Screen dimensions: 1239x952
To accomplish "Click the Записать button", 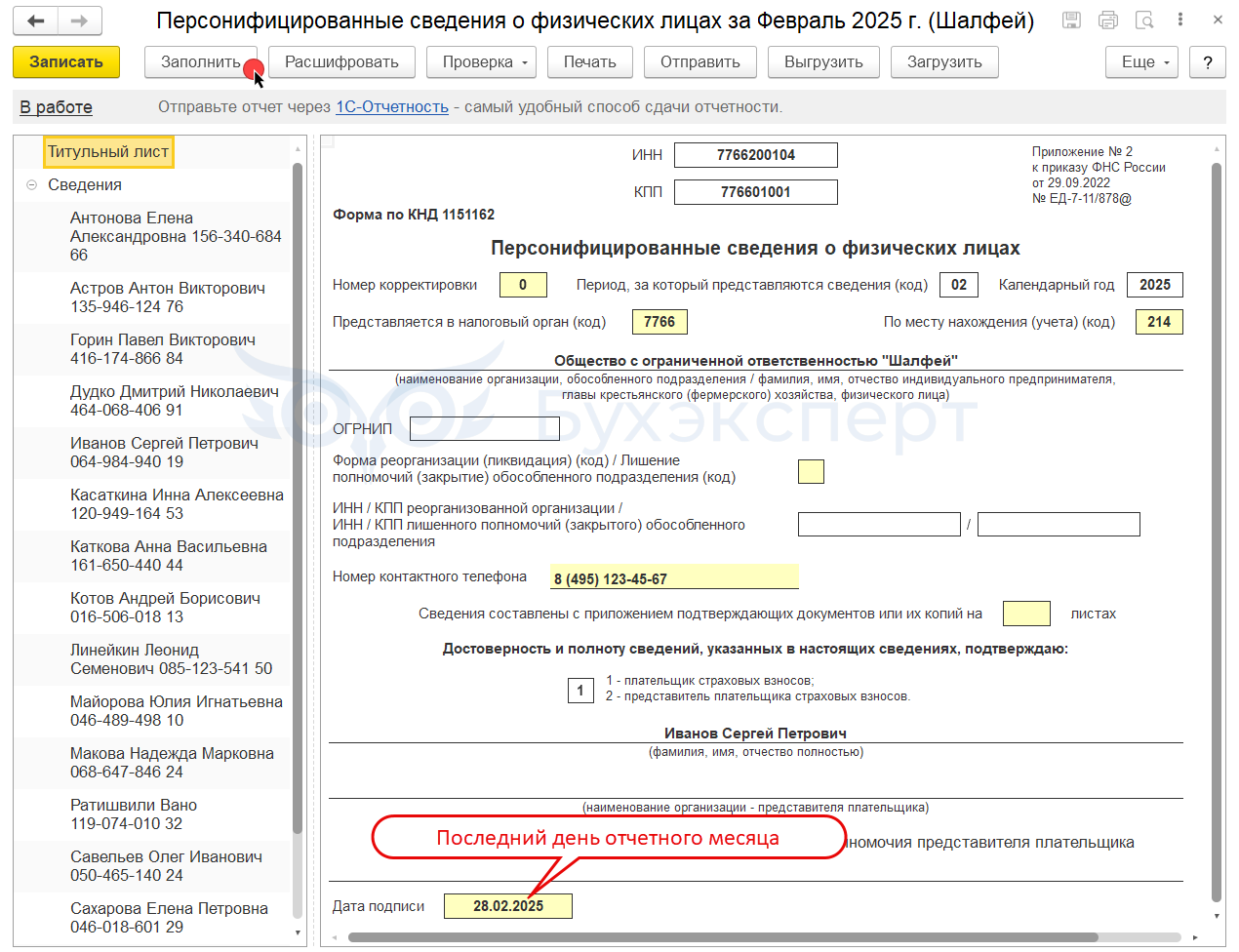I will click(66, 61).
